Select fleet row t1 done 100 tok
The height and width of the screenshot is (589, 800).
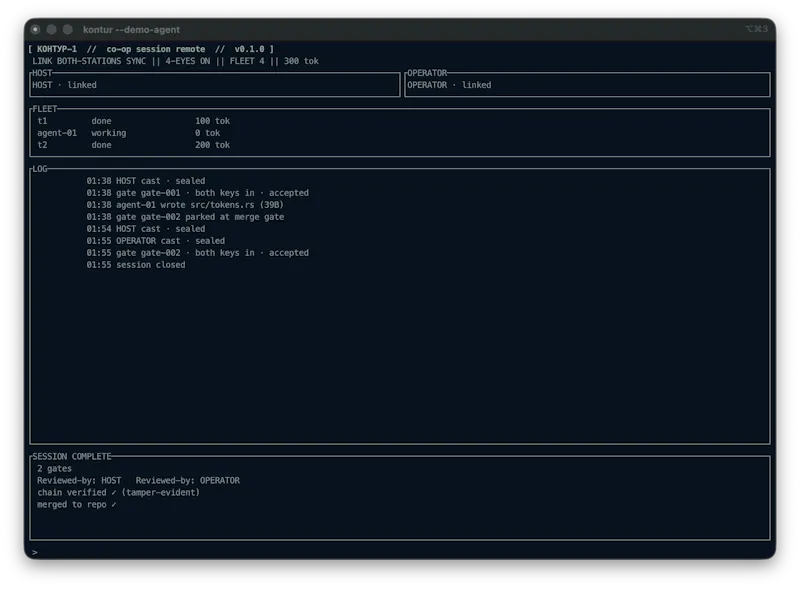click(134, 121)
